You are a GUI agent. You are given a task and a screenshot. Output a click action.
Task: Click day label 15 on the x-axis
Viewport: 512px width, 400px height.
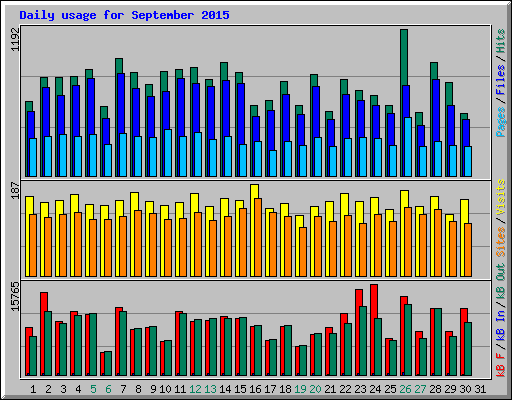[x=240, y=389]
